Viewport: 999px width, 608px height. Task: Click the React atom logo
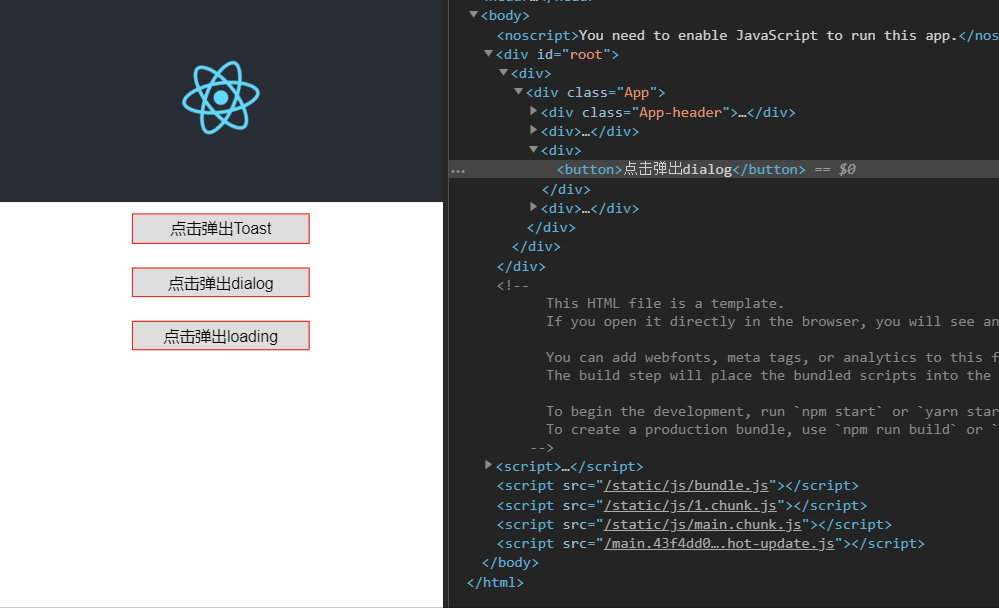[x=221, y=98]
